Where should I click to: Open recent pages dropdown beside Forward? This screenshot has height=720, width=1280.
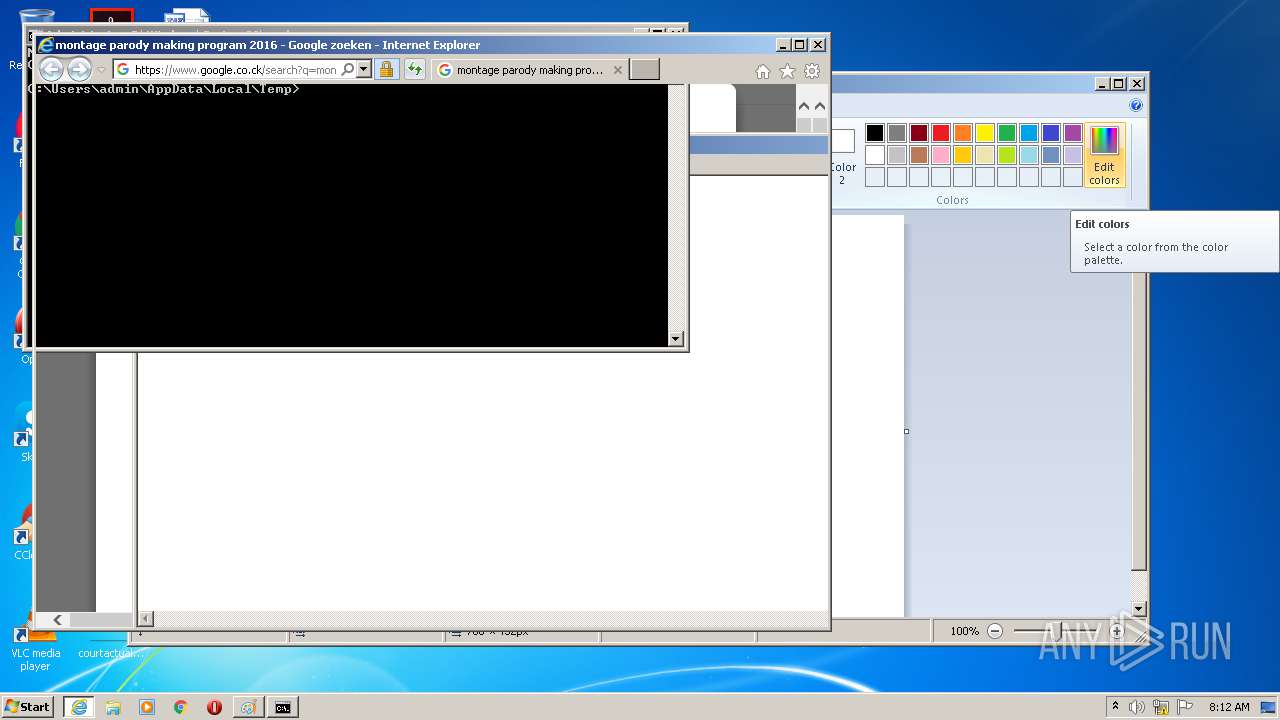101,70
